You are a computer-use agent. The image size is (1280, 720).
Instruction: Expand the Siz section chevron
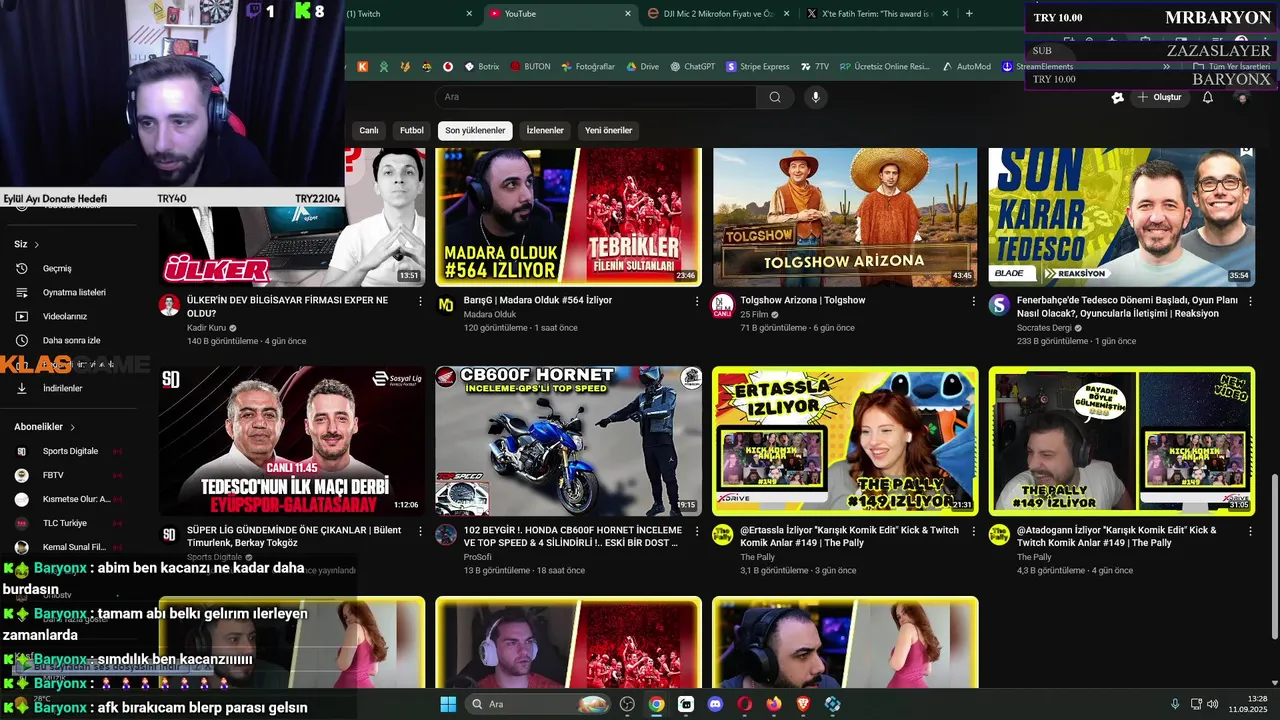click(x=37, y=244)
